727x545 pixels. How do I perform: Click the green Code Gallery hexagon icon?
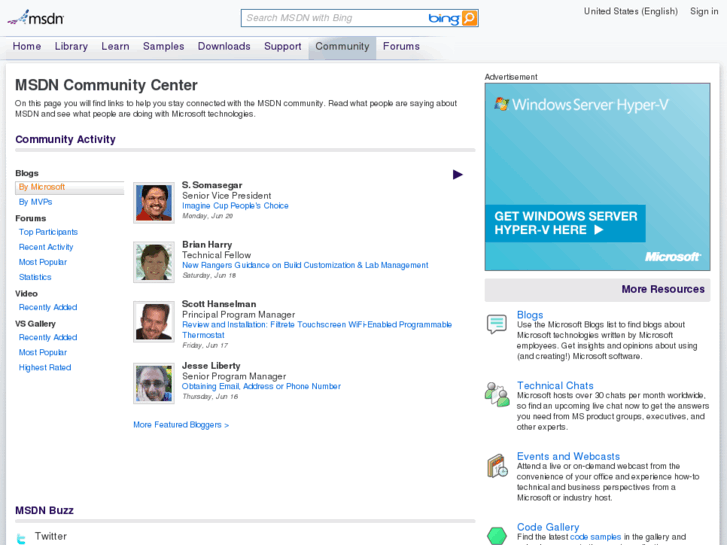(497, 536)
